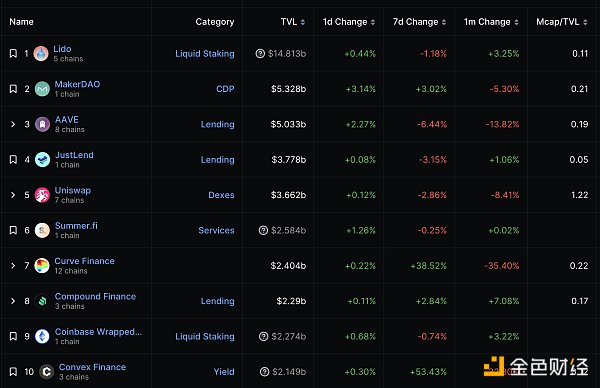Click the Curve Finance rainbow logo

click(42, 266)
